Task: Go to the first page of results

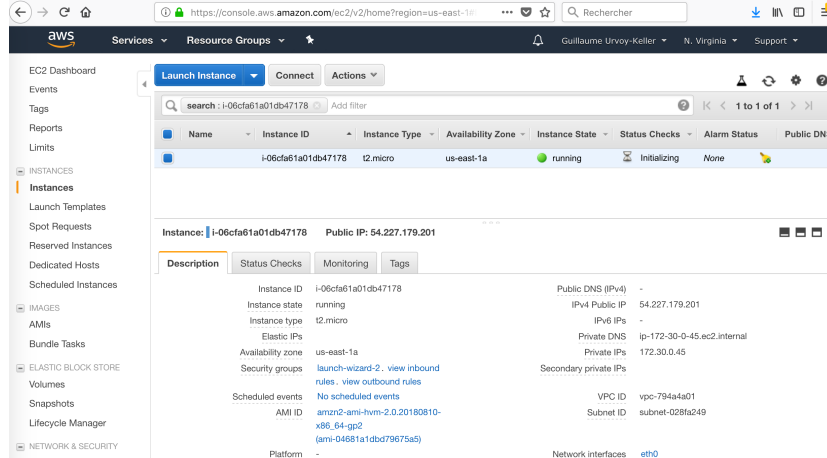Action: pos(707,106)
